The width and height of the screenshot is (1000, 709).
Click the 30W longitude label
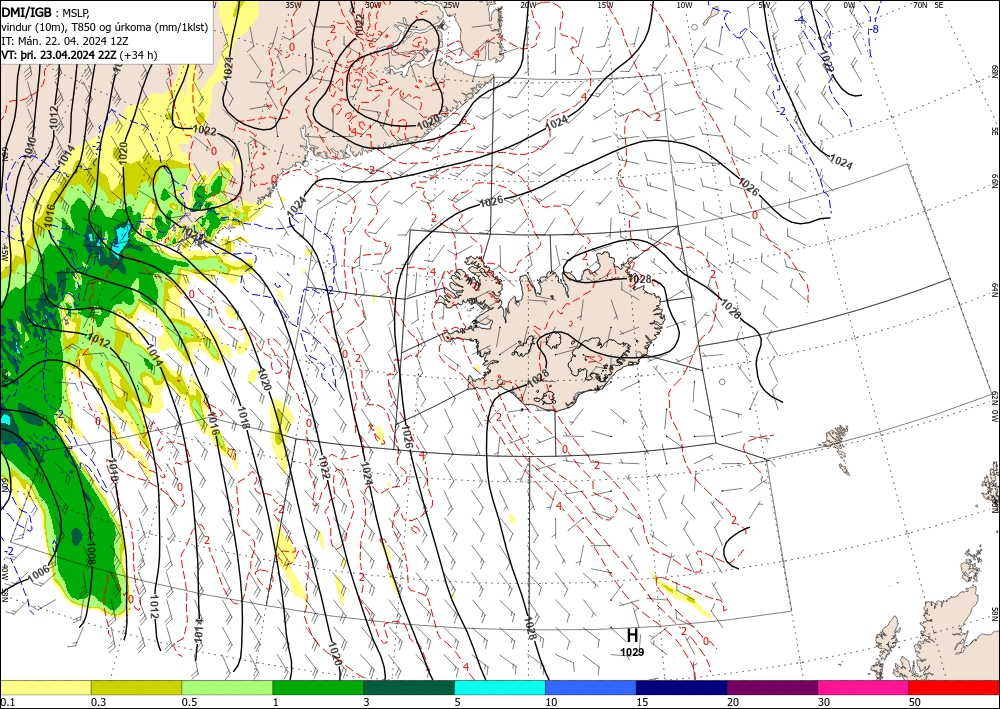(373, 5)
